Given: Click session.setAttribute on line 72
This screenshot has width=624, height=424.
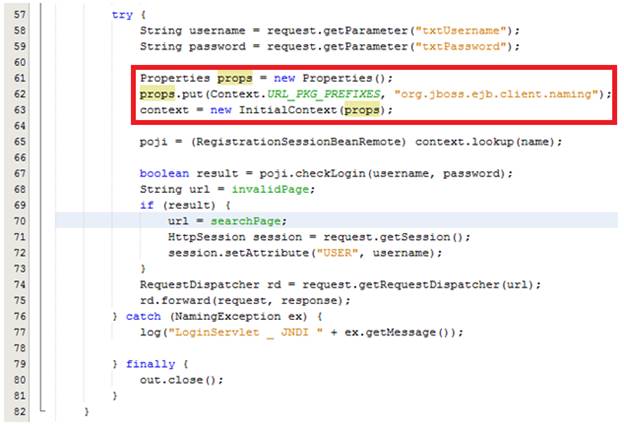Looking at the screenshot, I should [238, 253].
